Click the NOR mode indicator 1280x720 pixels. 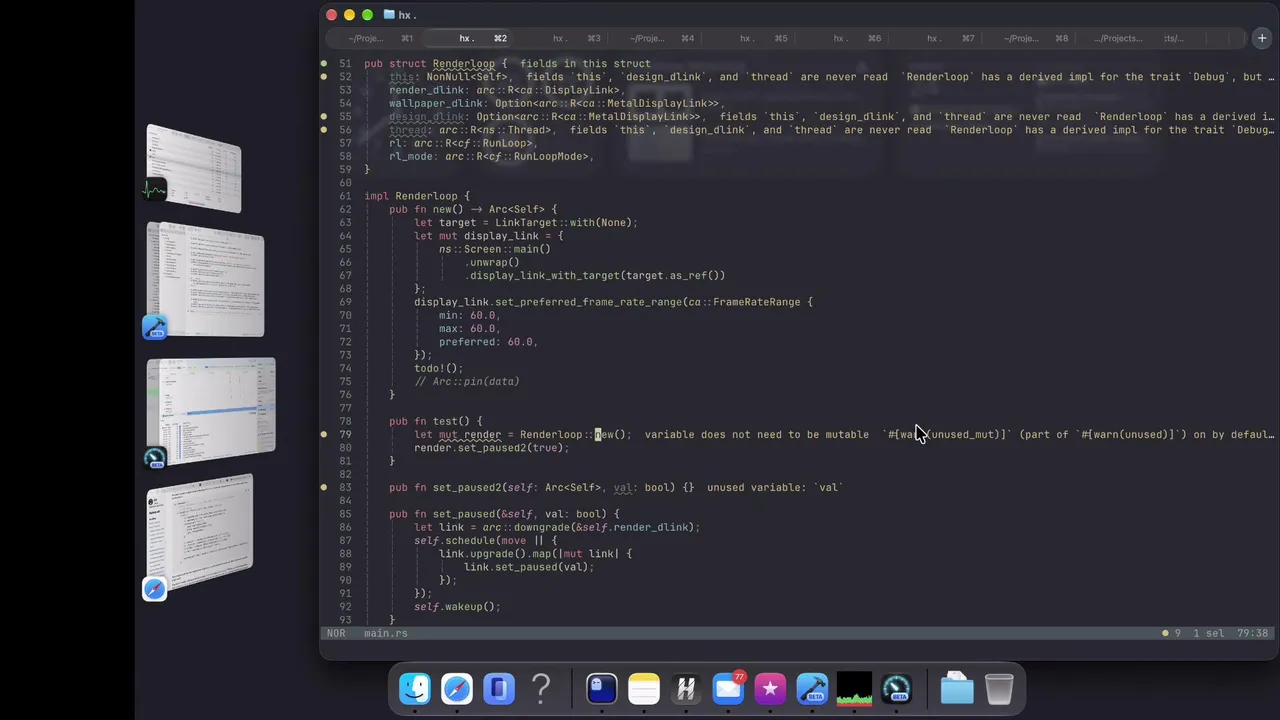point(336,633)
